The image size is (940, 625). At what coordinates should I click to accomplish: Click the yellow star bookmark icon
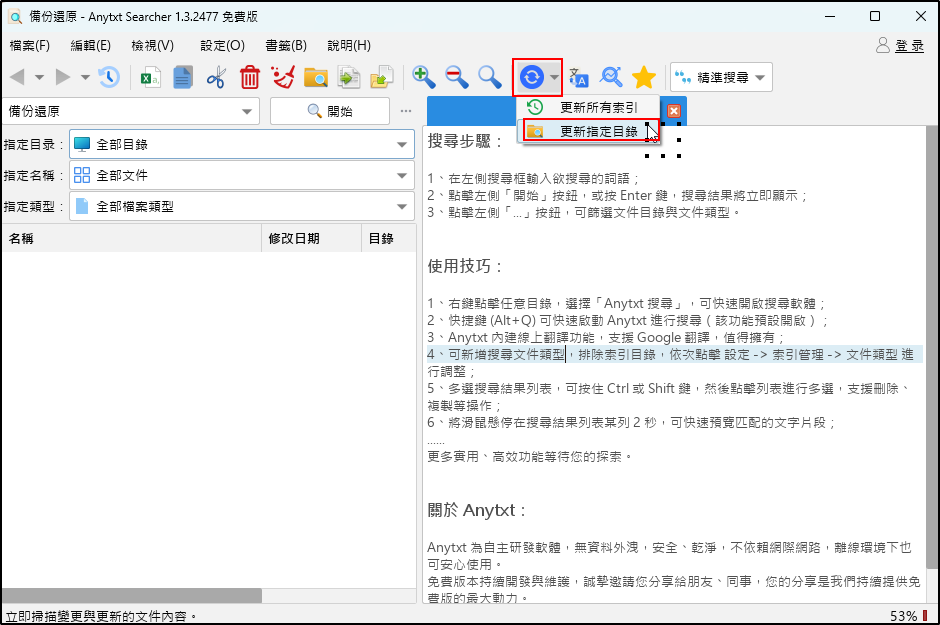644,77
